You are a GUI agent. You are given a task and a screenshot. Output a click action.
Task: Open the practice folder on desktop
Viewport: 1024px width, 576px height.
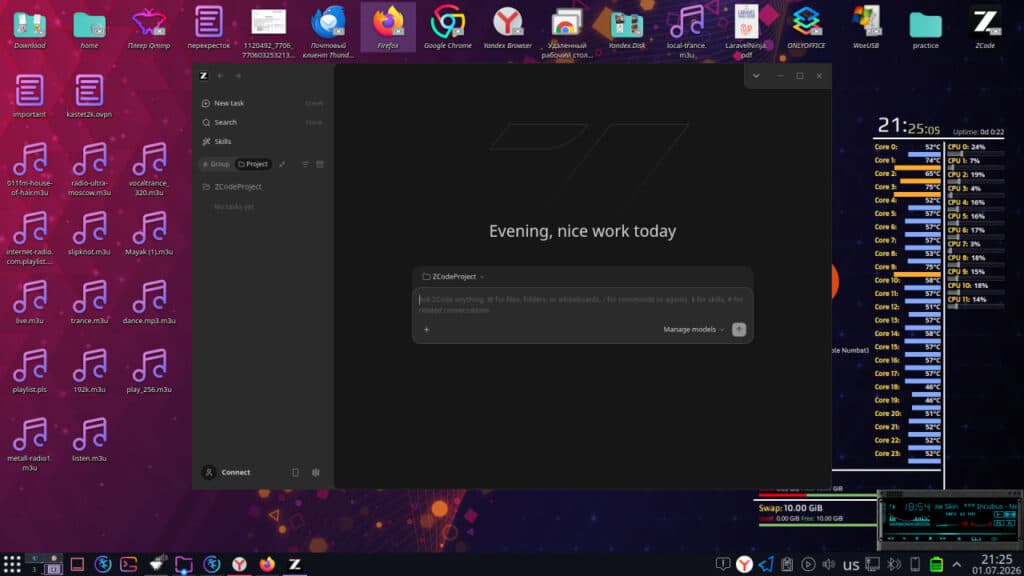point(925,27)
